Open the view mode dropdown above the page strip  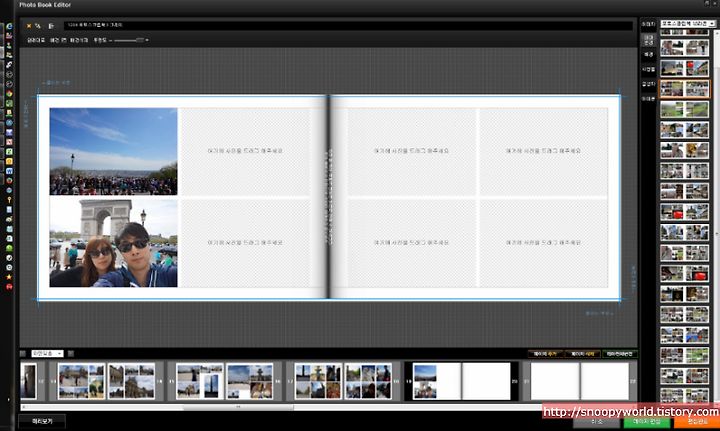[x=47, y=353]
